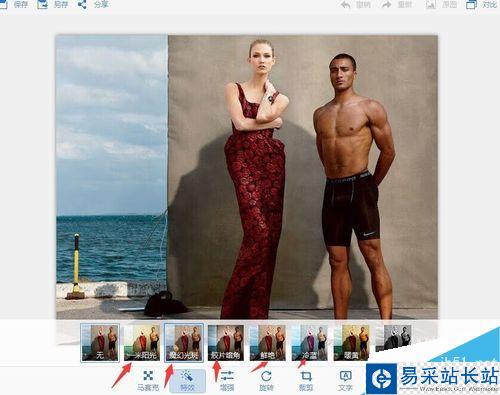Image resolution: width=500 pixels, height=395 pixels.
Task: Apply the 鲜艳 (Vivid) filter thumbnail
Action: click(x=268, y=343)
